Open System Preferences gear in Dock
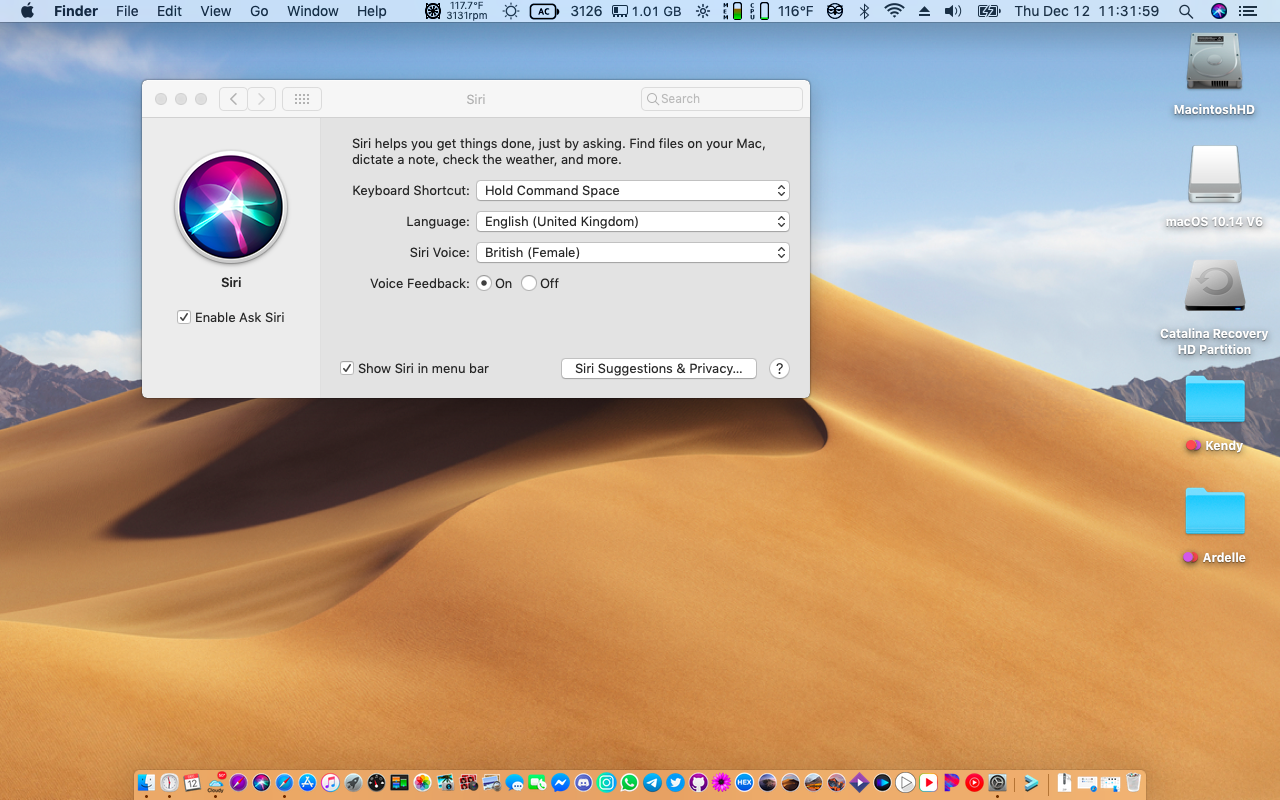 (x=997, y=782)
